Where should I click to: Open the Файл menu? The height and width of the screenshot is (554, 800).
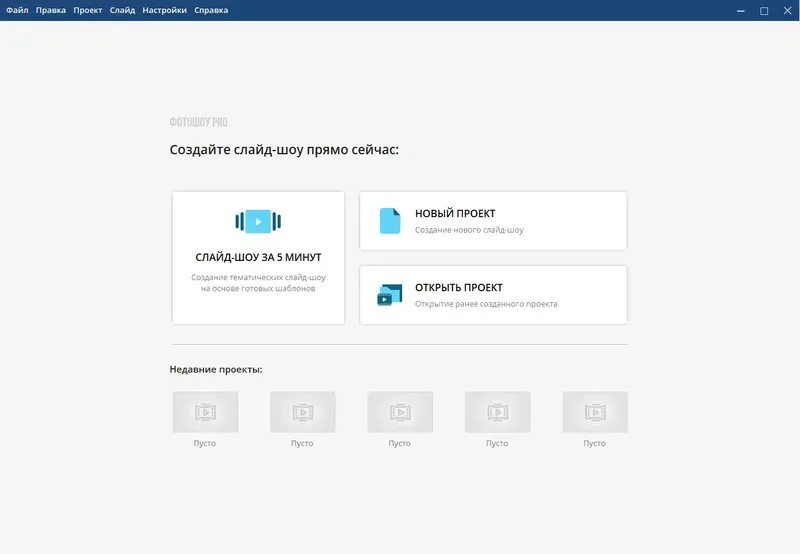point(17,10)
